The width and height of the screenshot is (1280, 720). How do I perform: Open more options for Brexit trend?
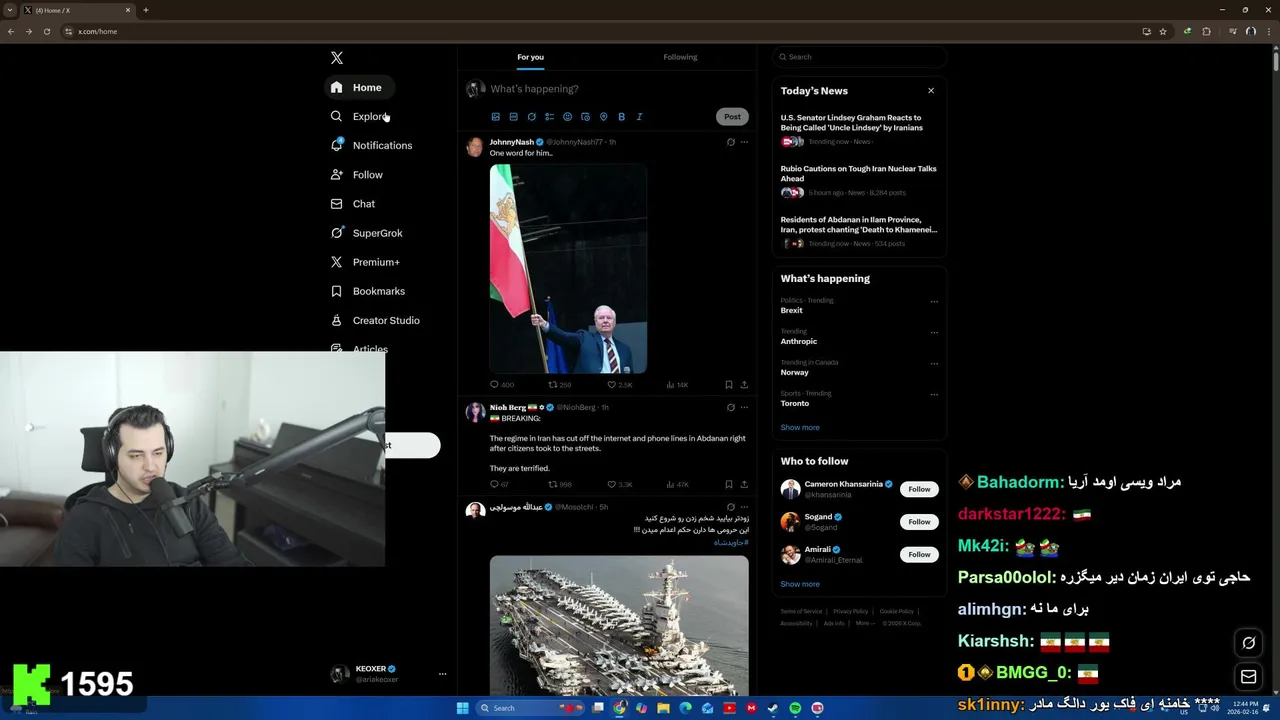point(934,301)
